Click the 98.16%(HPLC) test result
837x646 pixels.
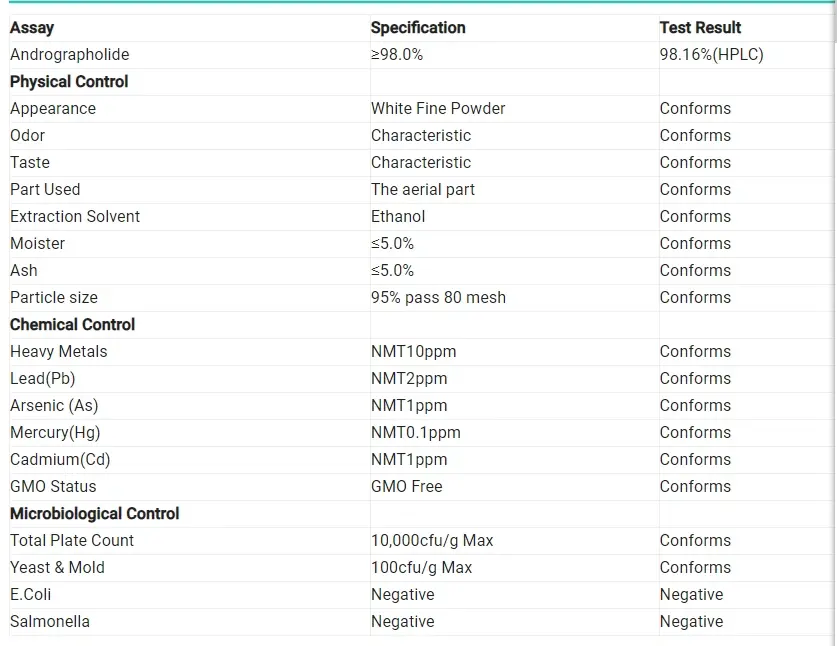[711, 55]
